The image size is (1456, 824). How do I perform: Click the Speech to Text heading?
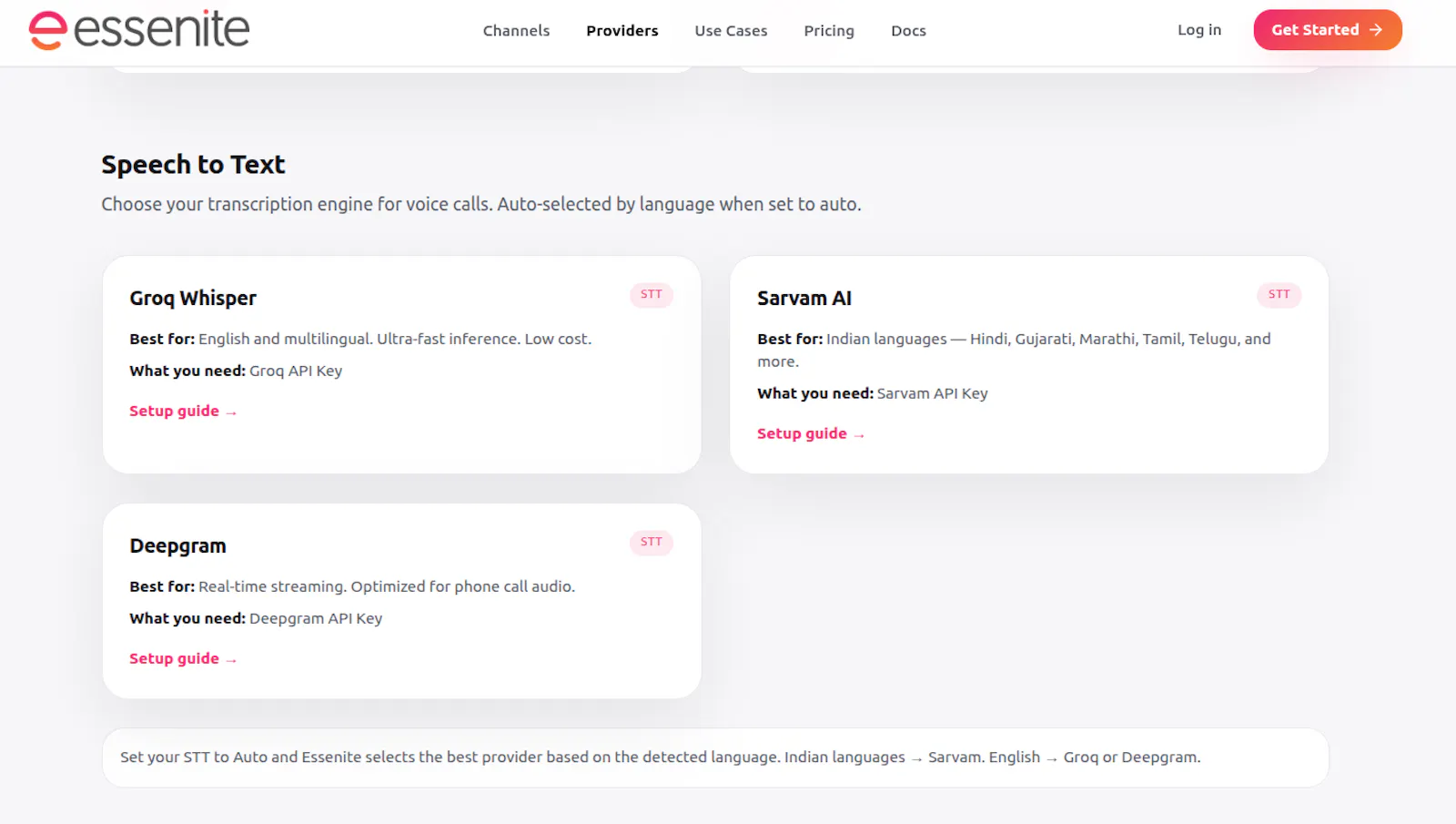click(x=193, y=165)
